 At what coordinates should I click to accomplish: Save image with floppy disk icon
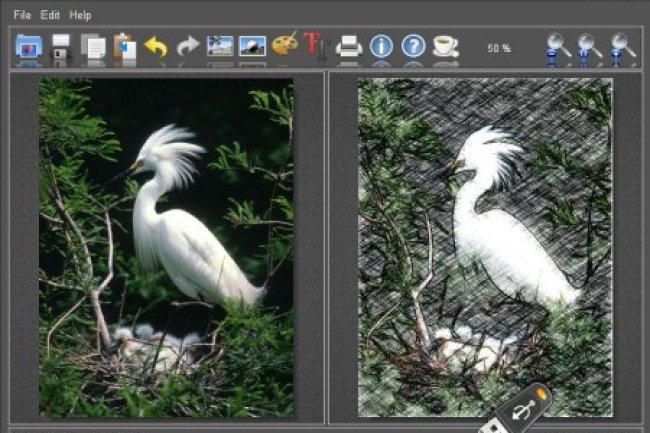(x=61, y=47)
